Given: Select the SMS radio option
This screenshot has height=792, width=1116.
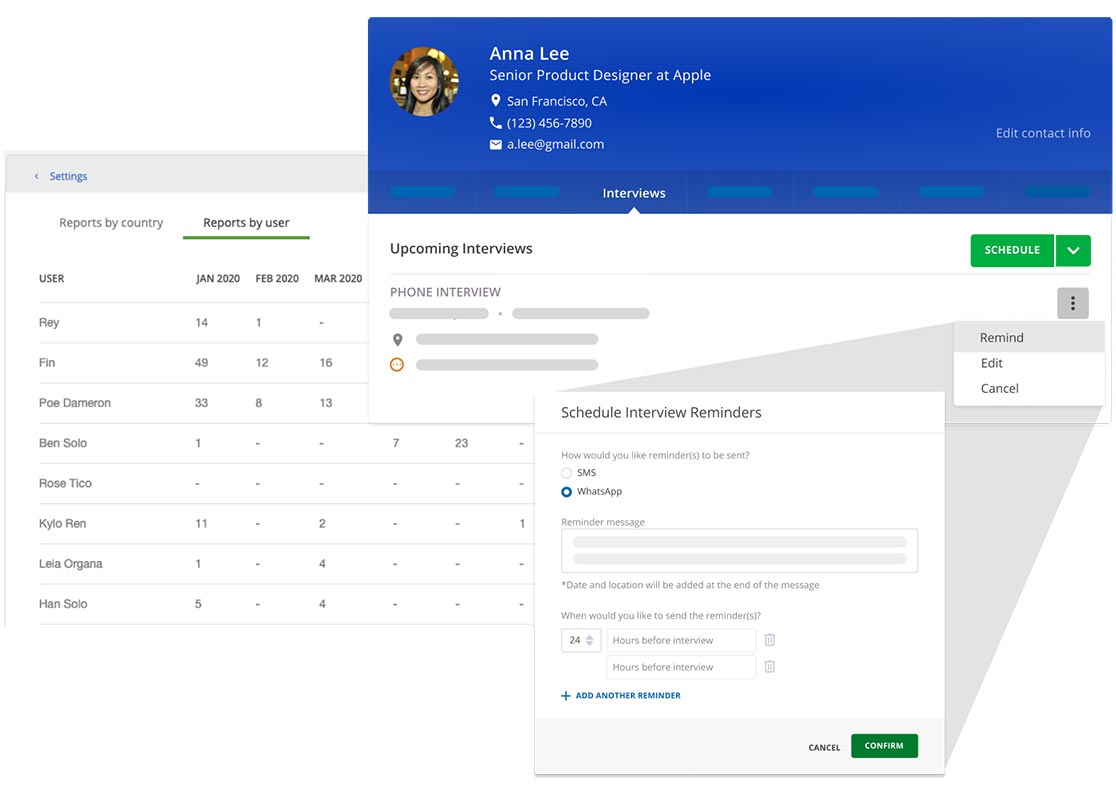Looking at the screenshot, I should (x=567, y=473).
